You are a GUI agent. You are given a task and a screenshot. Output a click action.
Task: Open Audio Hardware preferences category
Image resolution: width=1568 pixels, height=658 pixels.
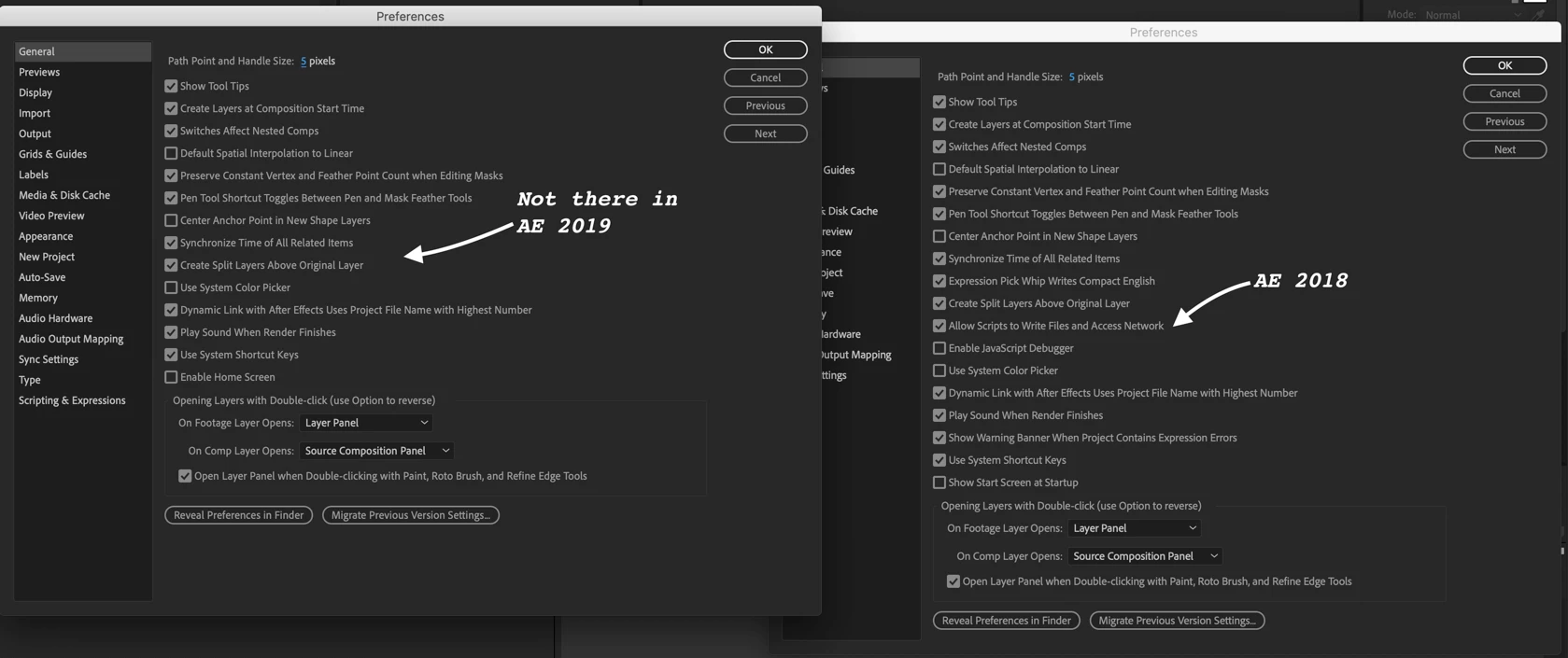click(56, 318)
